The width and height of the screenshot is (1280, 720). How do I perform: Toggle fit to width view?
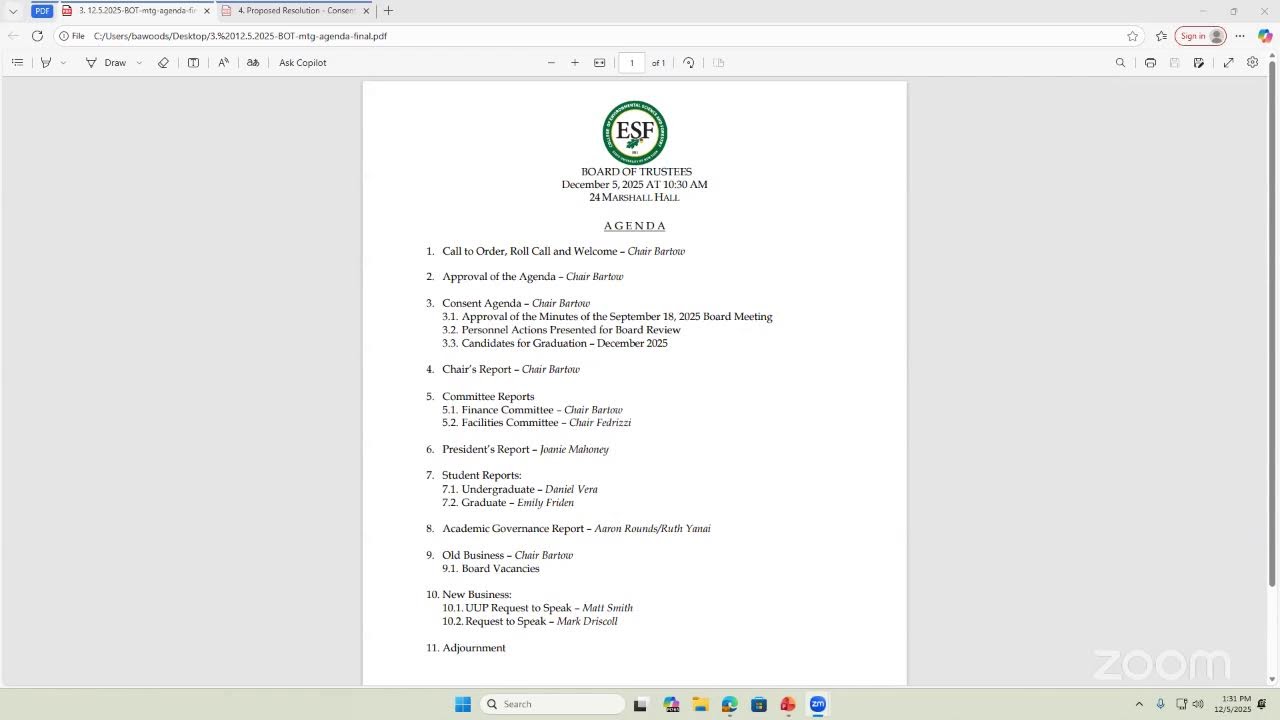600,62
